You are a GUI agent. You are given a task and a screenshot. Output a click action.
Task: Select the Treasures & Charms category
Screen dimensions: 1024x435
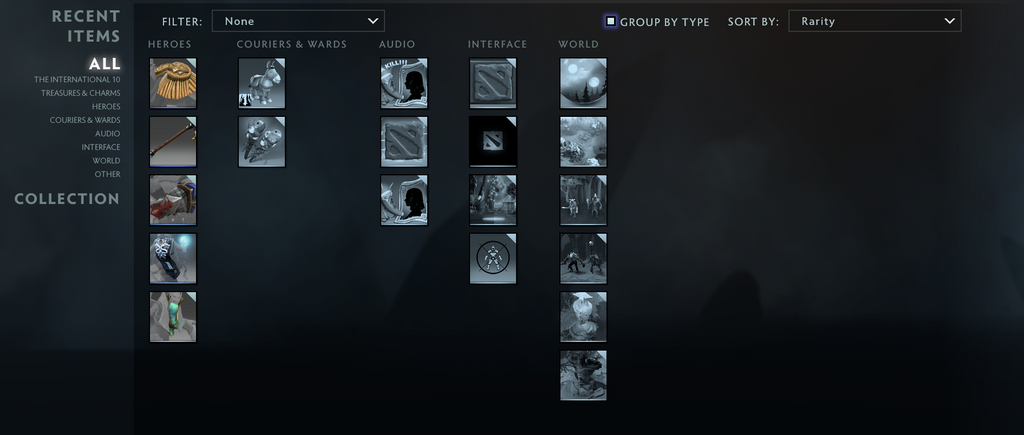81,93
